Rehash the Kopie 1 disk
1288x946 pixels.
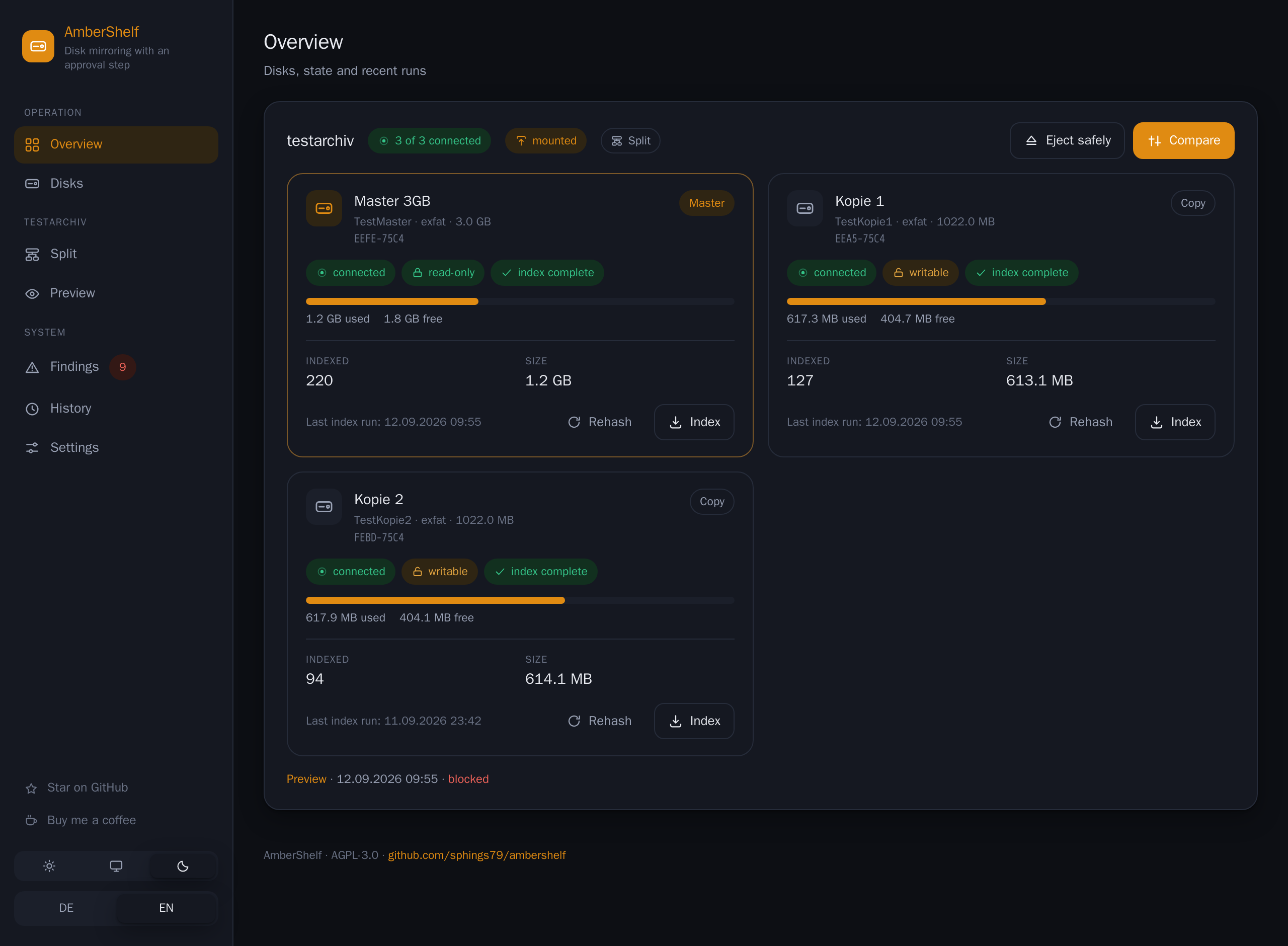click(1080, 422)
